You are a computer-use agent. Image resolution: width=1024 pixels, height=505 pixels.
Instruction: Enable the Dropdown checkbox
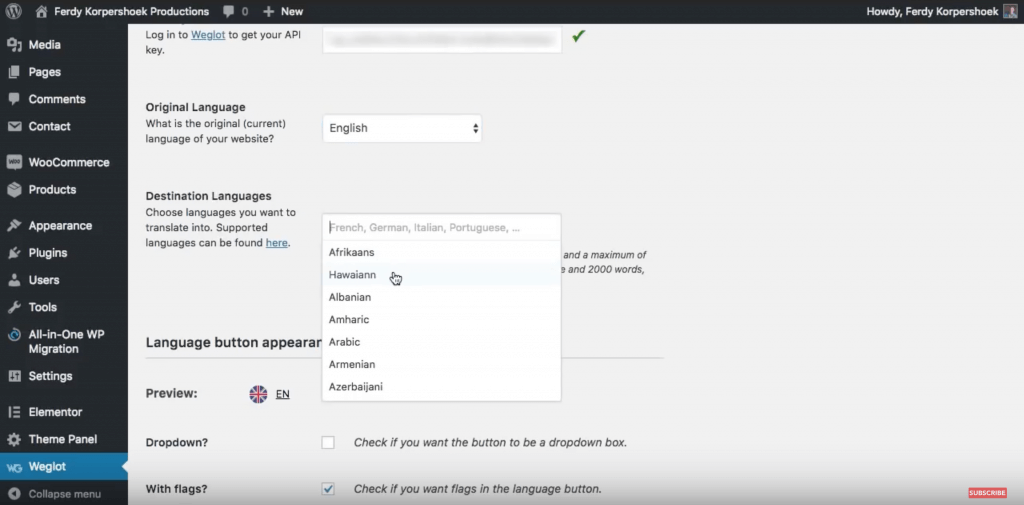(328, 442)
